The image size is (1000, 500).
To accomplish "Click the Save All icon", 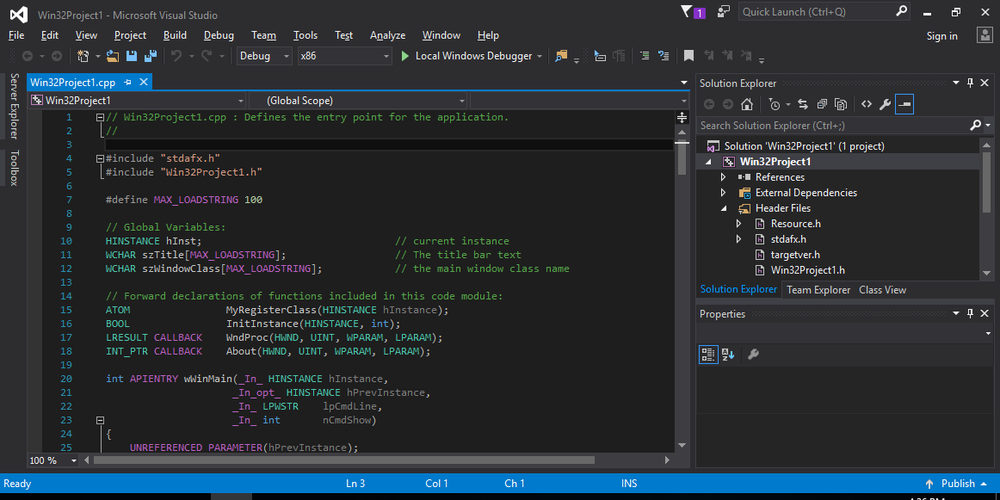I will coord(151,56).
